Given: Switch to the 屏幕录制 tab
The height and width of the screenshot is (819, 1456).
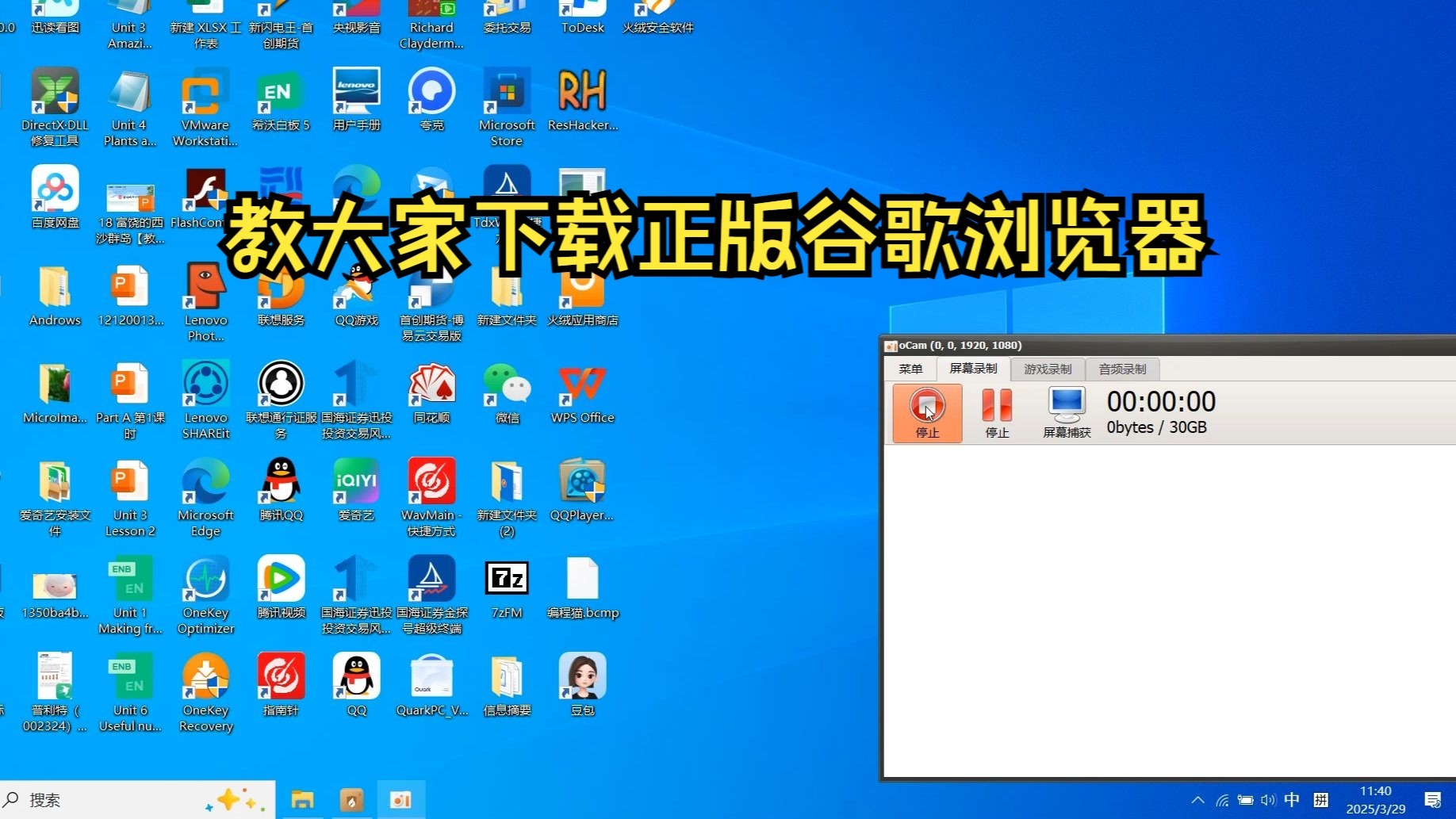Looking at the screenshot, I should [x=973, y=369].
